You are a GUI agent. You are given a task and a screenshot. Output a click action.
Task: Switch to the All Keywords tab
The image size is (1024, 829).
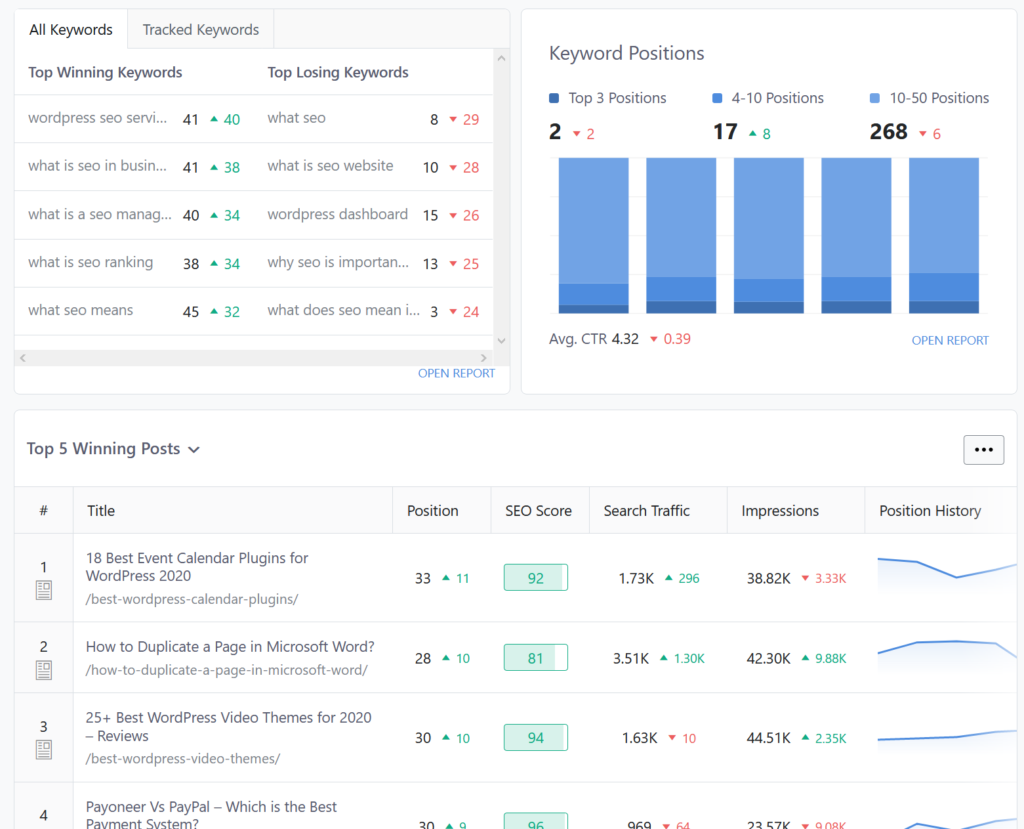(x=71, y=29)
